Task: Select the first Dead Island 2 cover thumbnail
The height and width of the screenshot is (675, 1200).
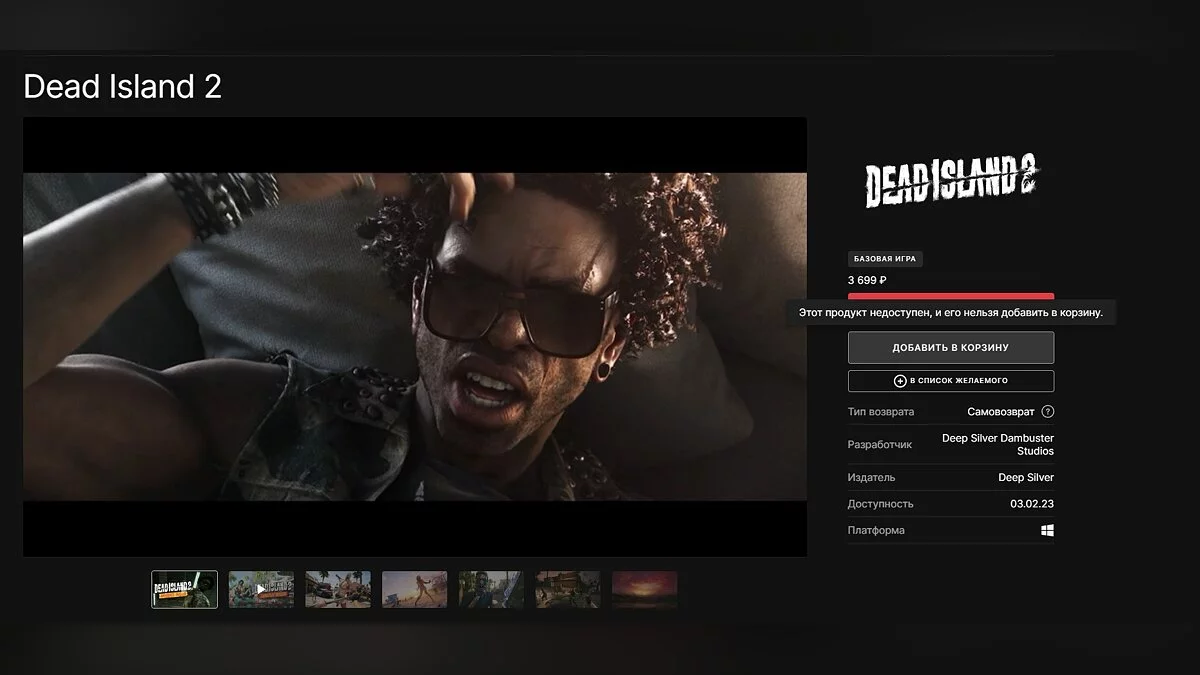Action: coord(184,590)
